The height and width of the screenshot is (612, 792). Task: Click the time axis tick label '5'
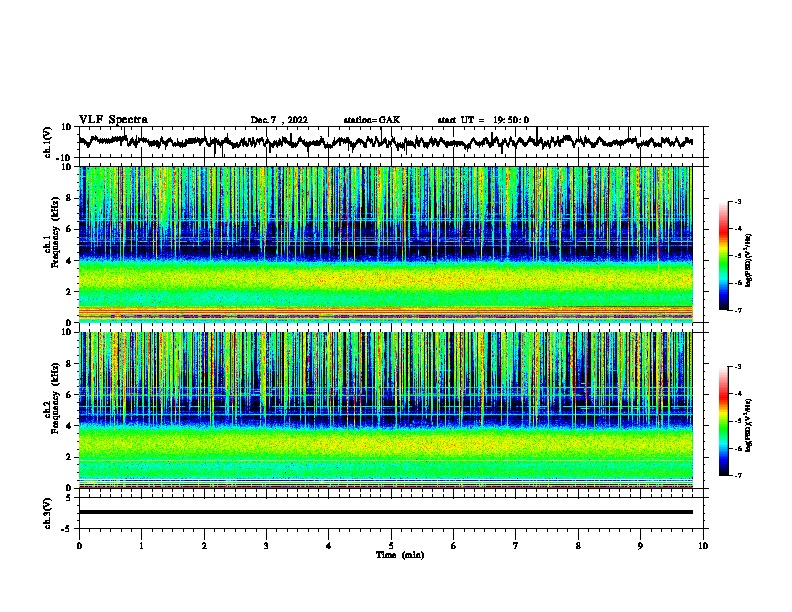click(391, 546)
